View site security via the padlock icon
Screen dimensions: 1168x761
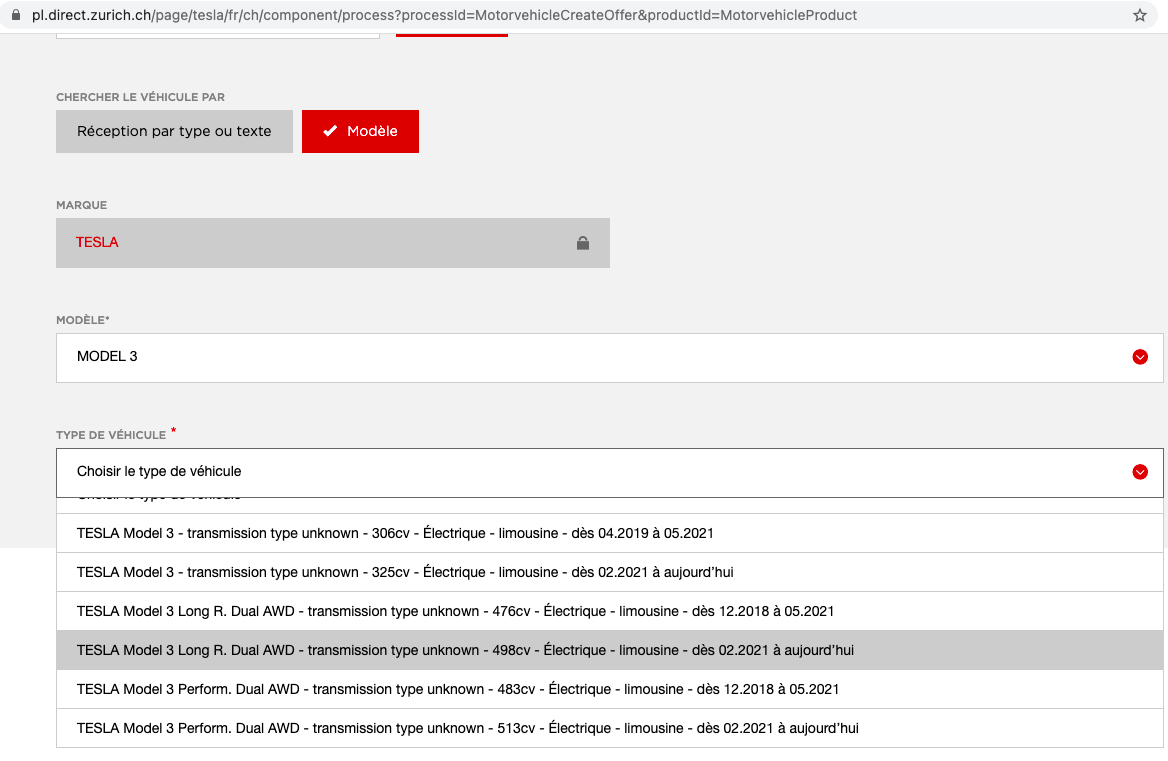[16, 15]
